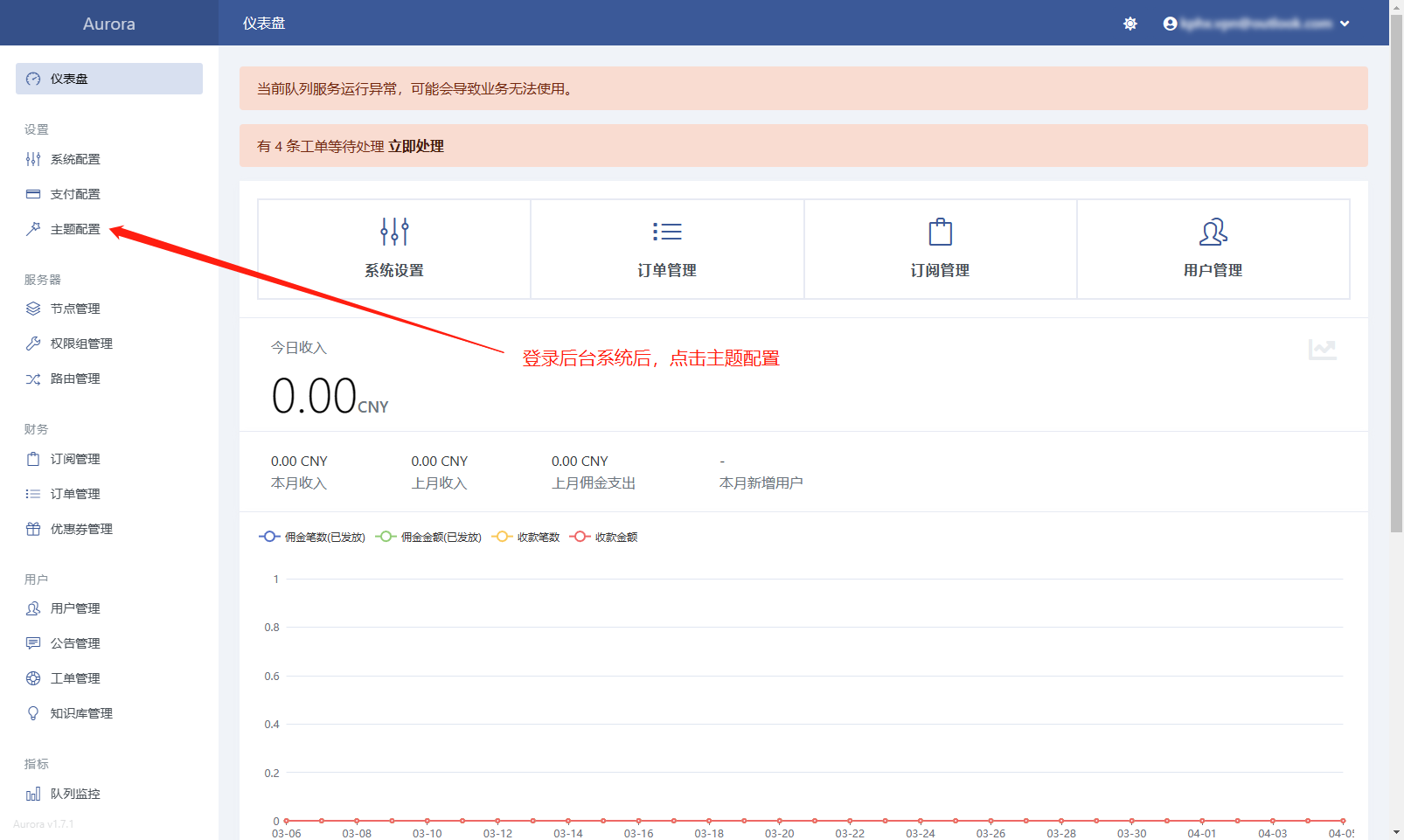Open 用户管理 people icon card

[1213, 248]
